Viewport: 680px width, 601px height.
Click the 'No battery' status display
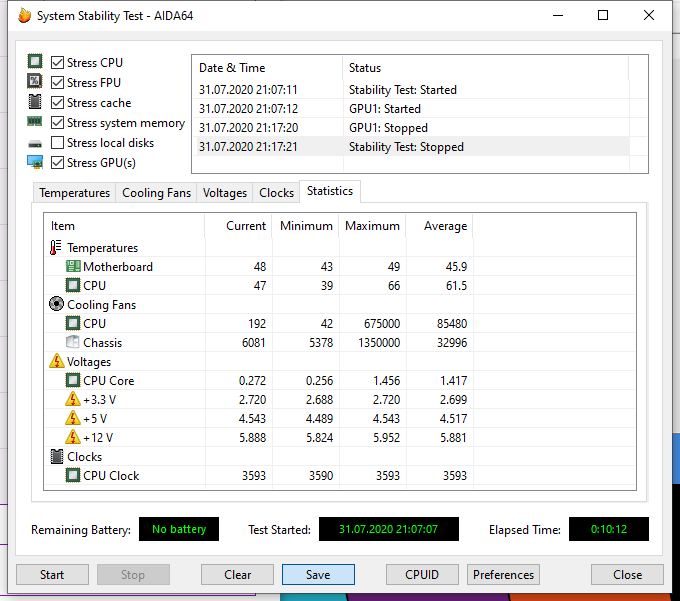pyautogui.click(x=179, y=529)
